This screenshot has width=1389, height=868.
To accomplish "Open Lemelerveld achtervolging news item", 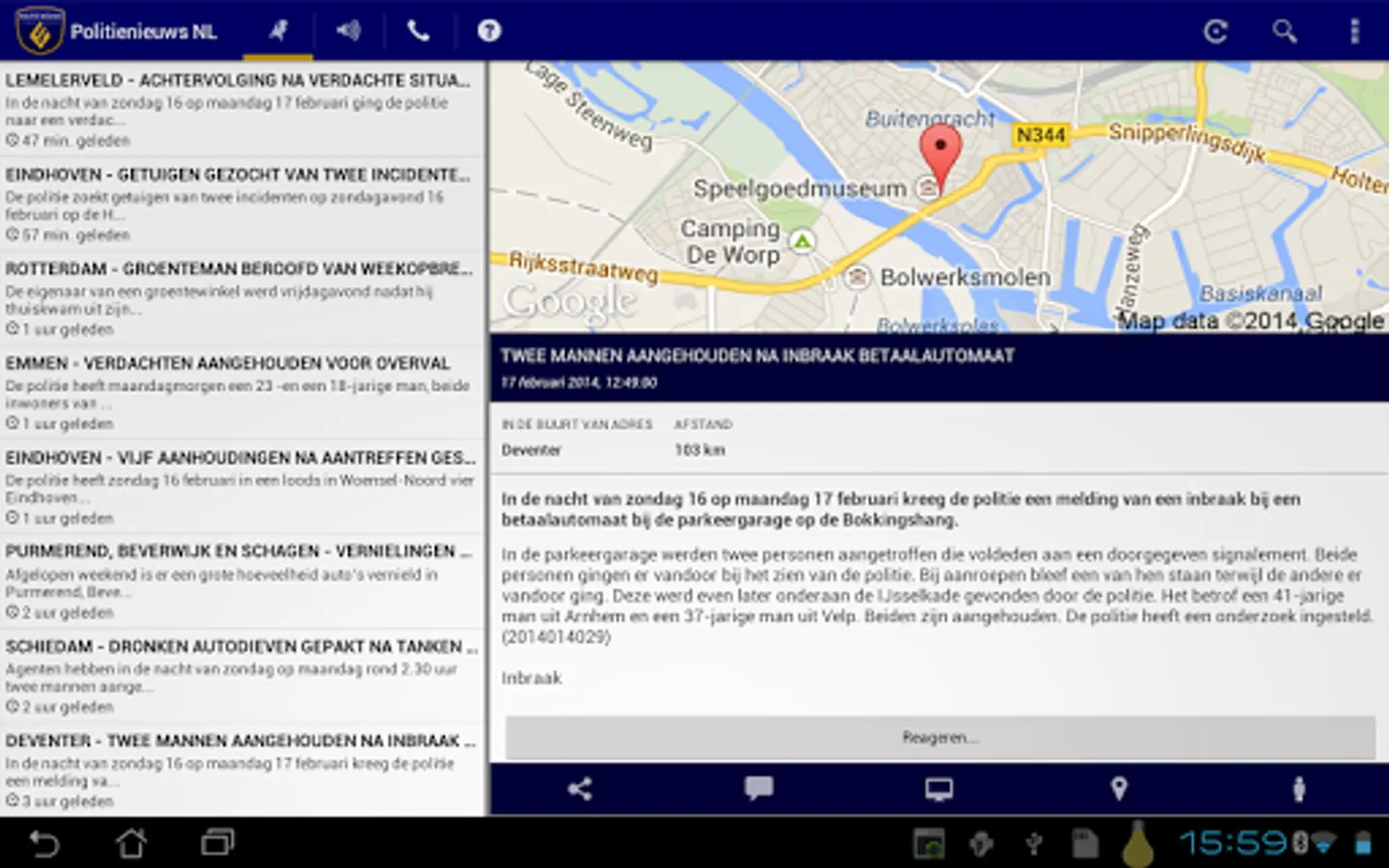I will point(241,109).
